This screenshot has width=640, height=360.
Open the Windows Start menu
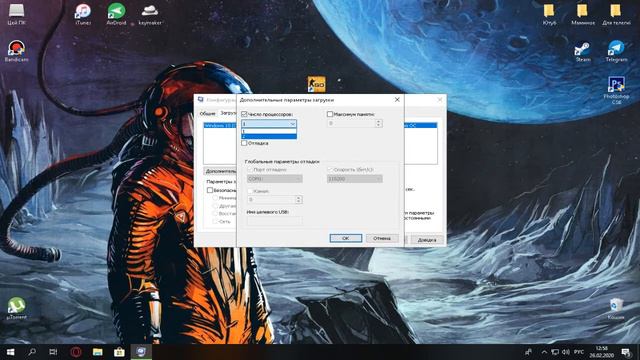tap(11, 352)
